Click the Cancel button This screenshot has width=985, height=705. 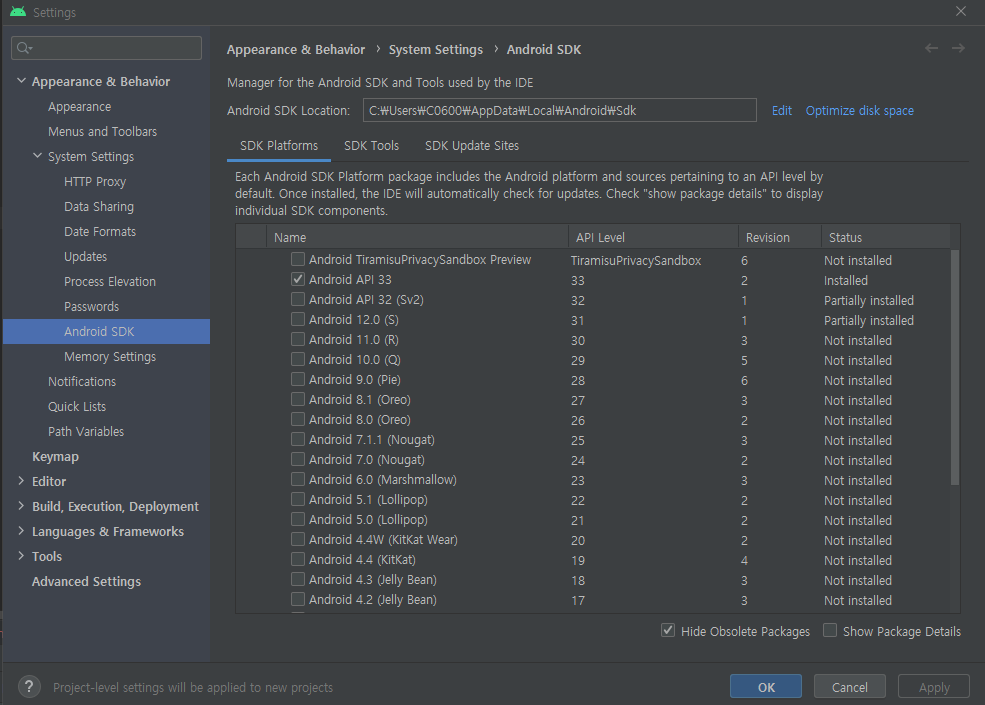pos(850,687)
